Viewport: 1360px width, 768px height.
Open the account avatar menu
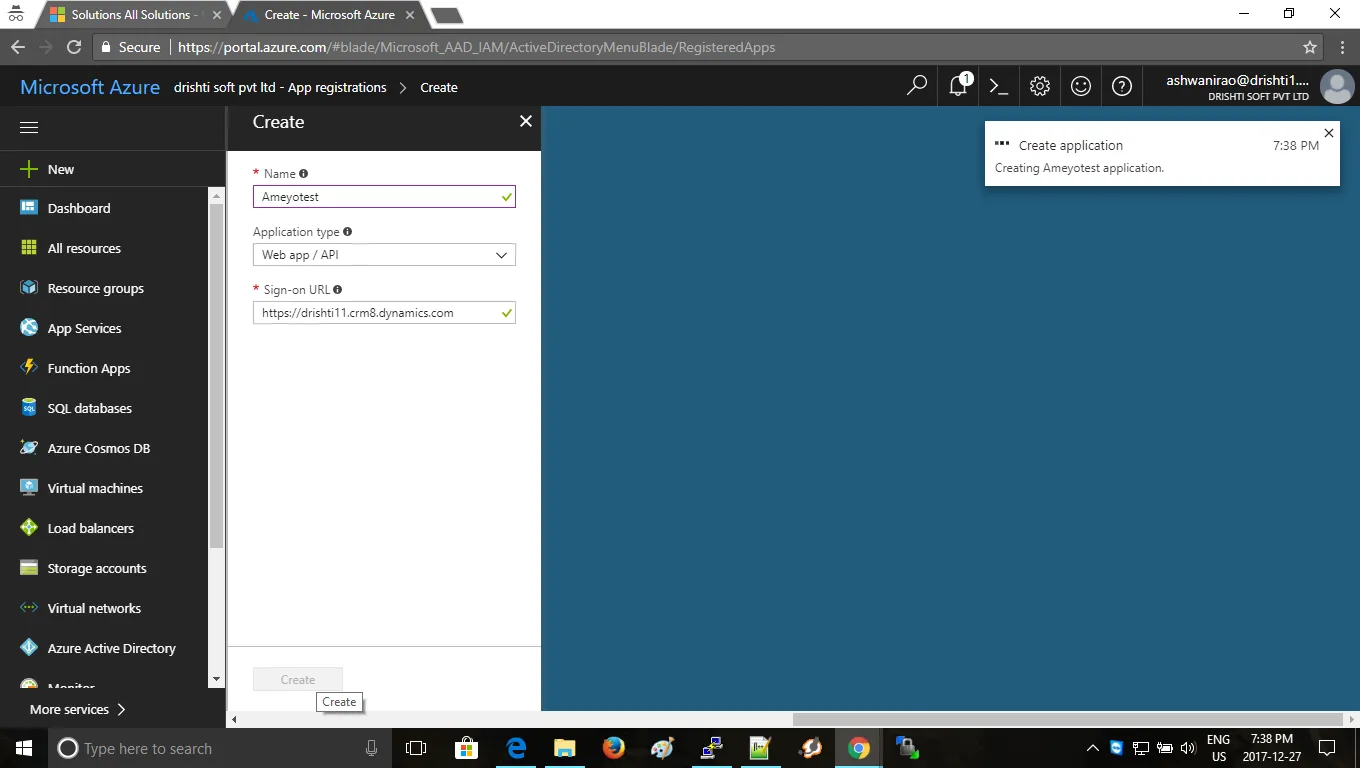pyautogui.click(x=1337, y=87)
